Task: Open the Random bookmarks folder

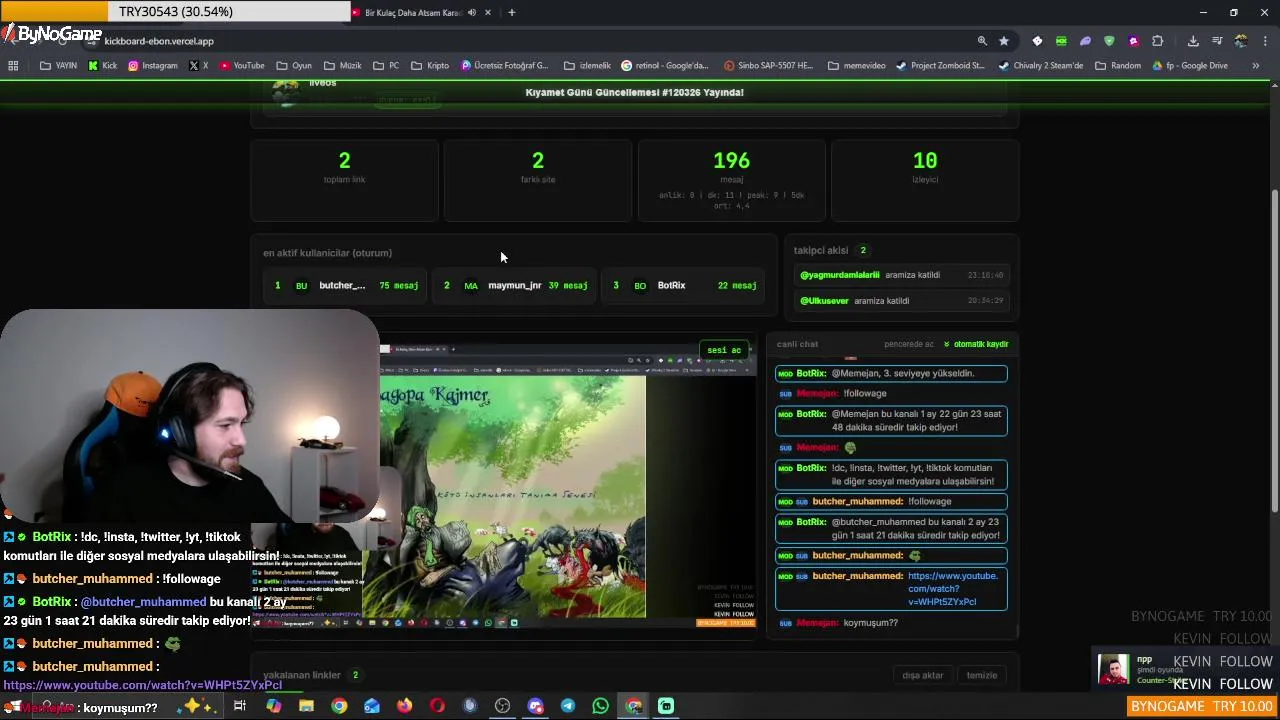Action: [1118, 66]
